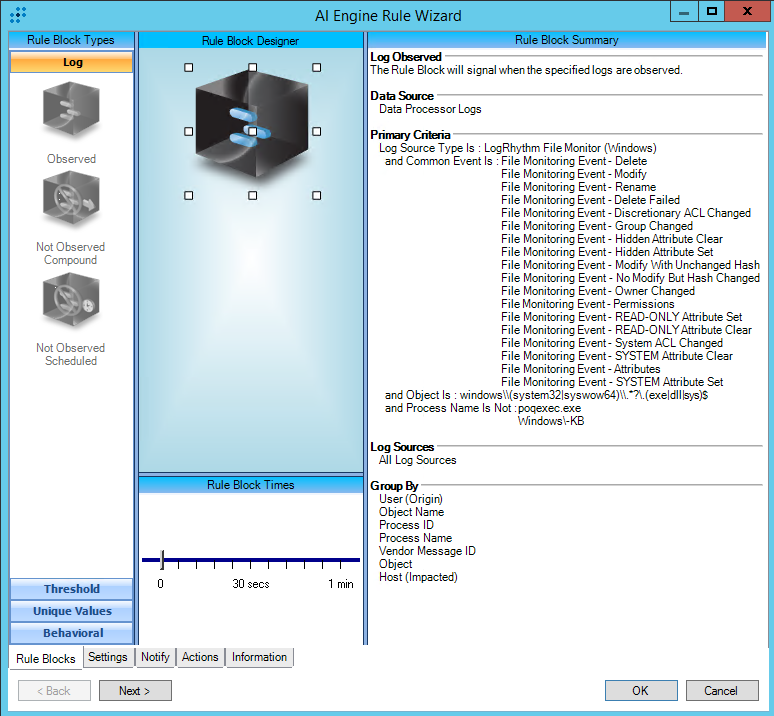Viewport: 774px width, 716px height.
Task: Collapse the Log rule block category
Action: pyautogui.click(x=71, y=62)
